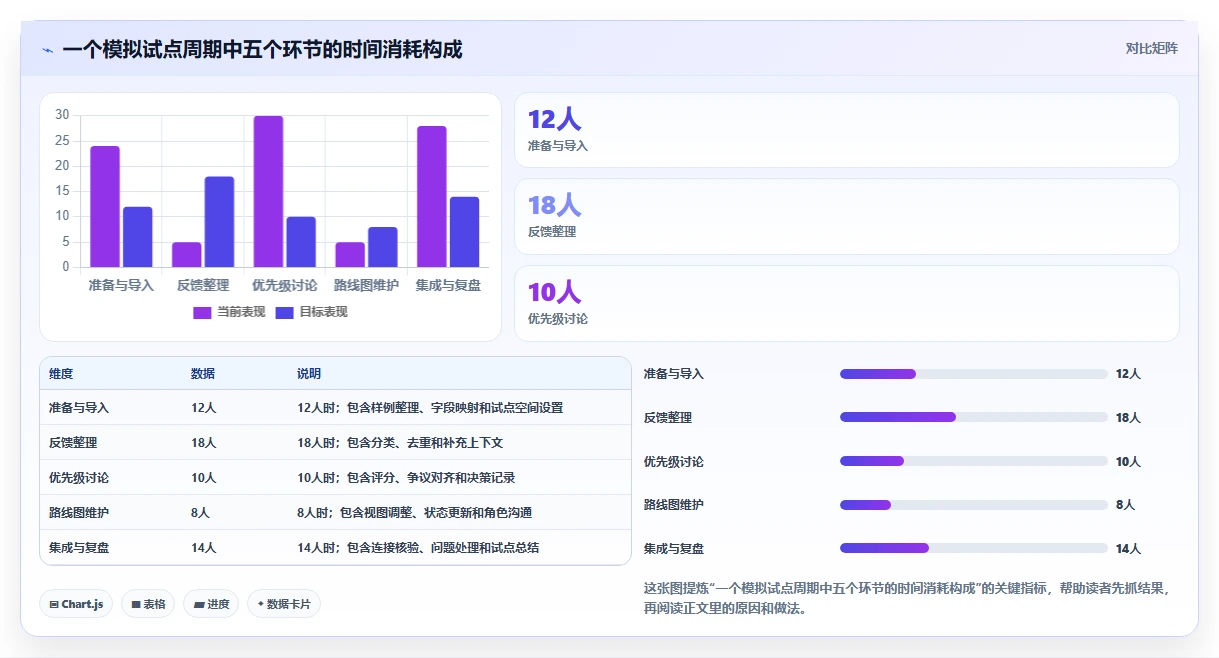
Task: Click the main title 一个模拟试点周期中五个环节的时间消耗构成
Action: pyautogui.click(x=262, y=49)
